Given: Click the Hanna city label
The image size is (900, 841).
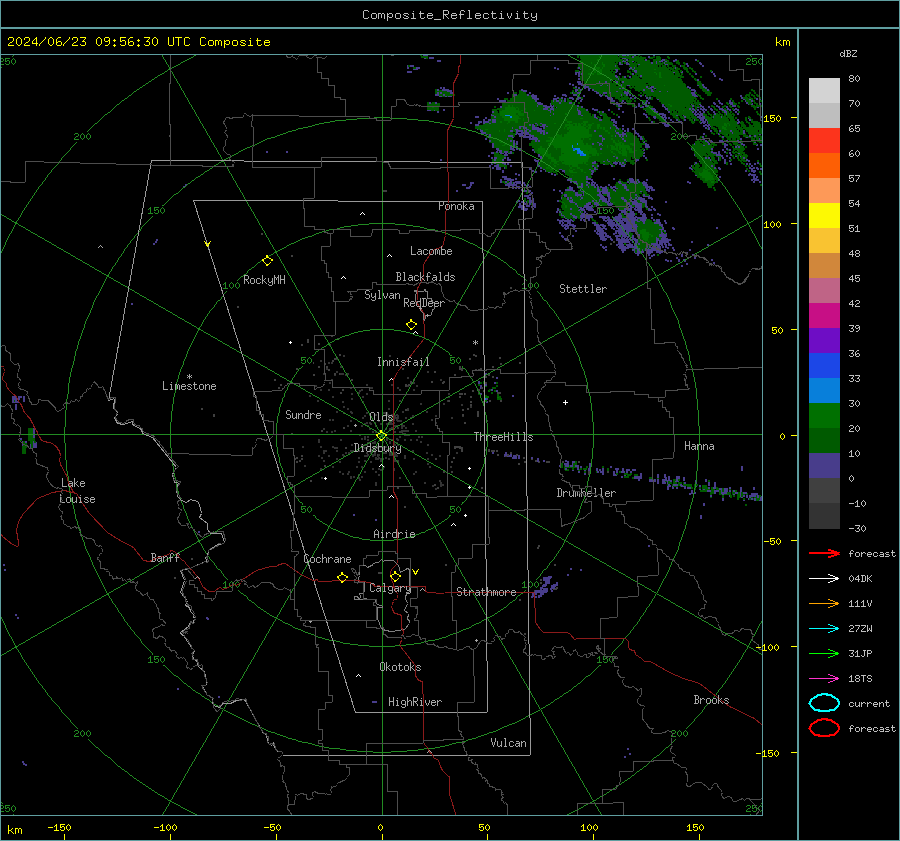Looking at the screenshot, I should [699, 446].
